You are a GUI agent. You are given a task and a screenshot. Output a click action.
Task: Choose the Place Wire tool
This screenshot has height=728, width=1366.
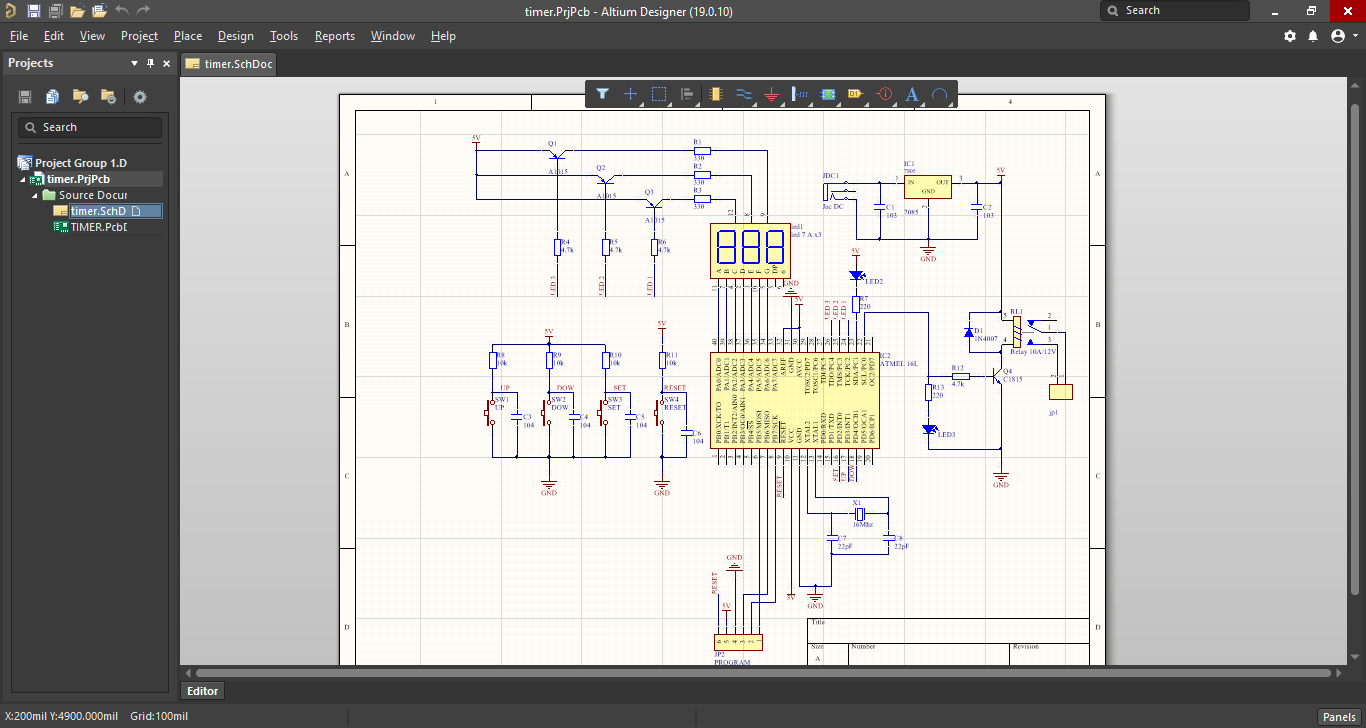coord(744,94)
